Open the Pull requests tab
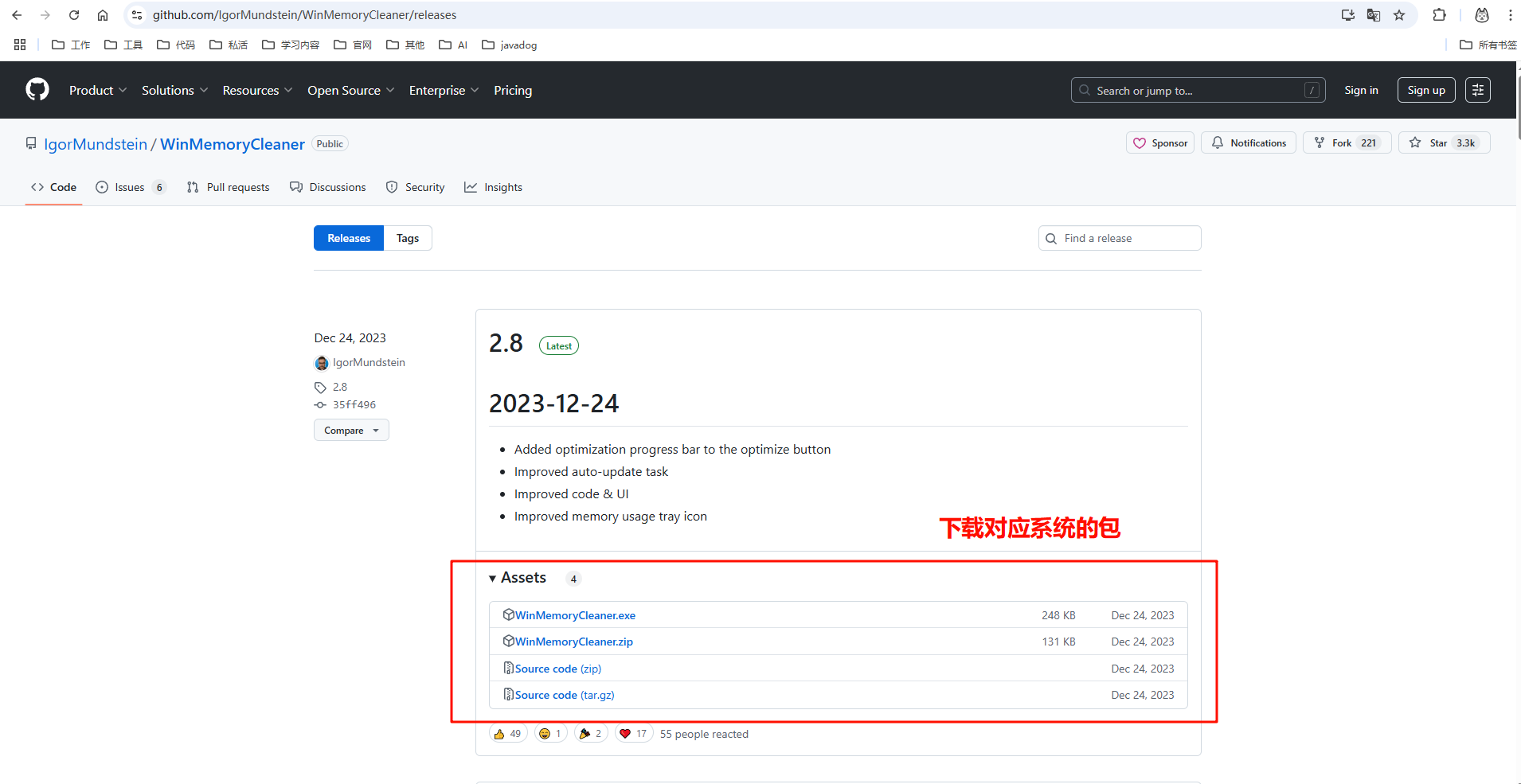 [x=228, y=187]
